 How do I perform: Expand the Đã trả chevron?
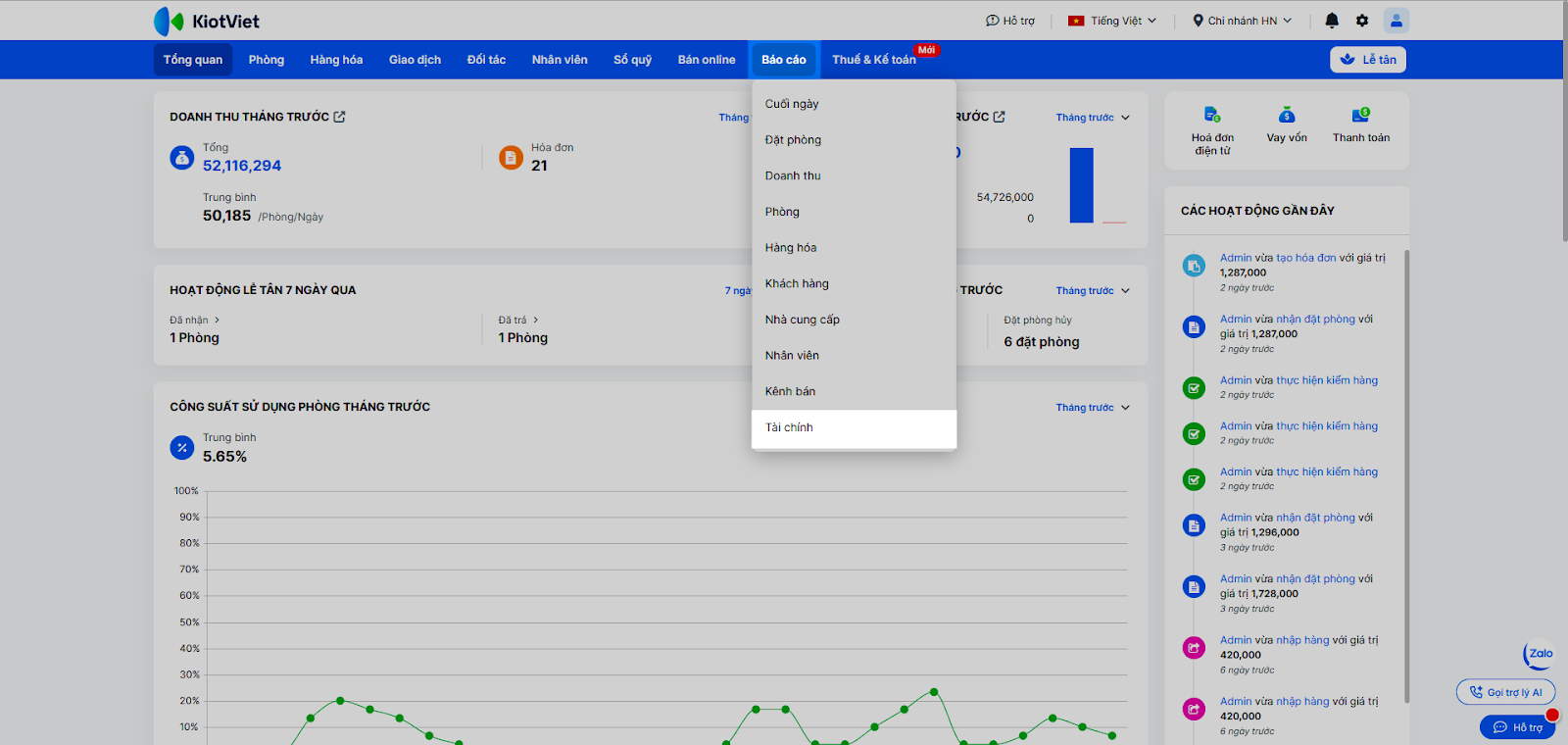point(535,321)
